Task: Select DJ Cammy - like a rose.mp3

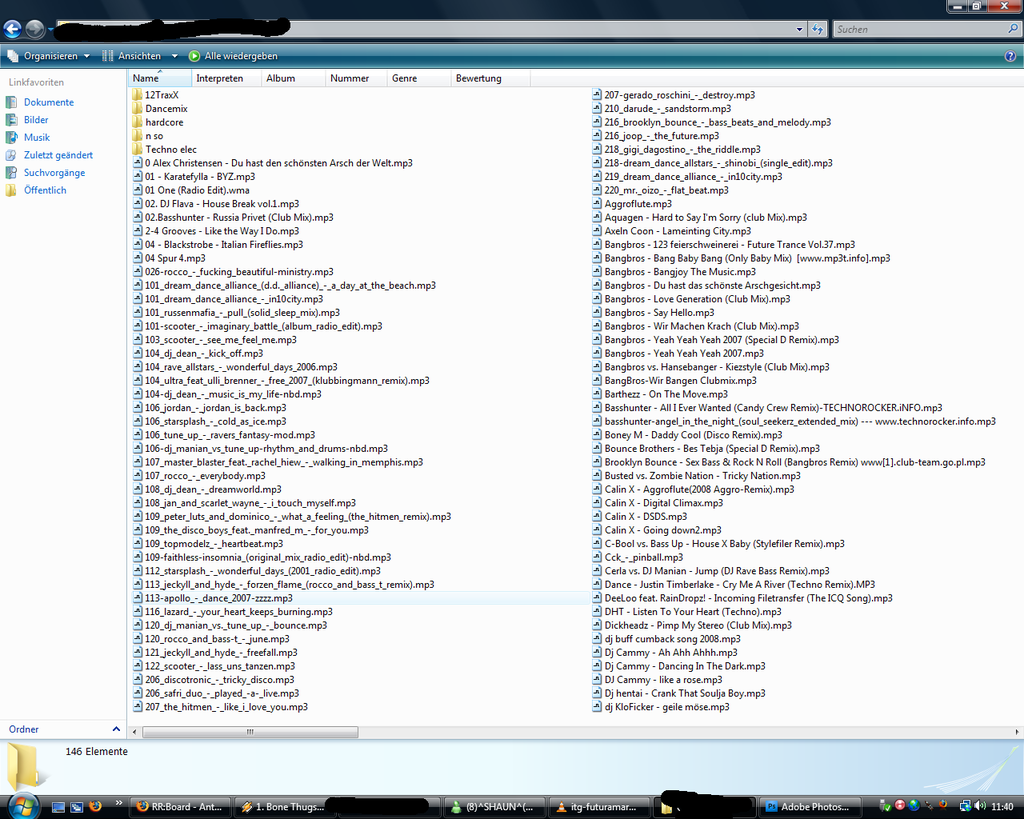Action: tap(664, 680)
